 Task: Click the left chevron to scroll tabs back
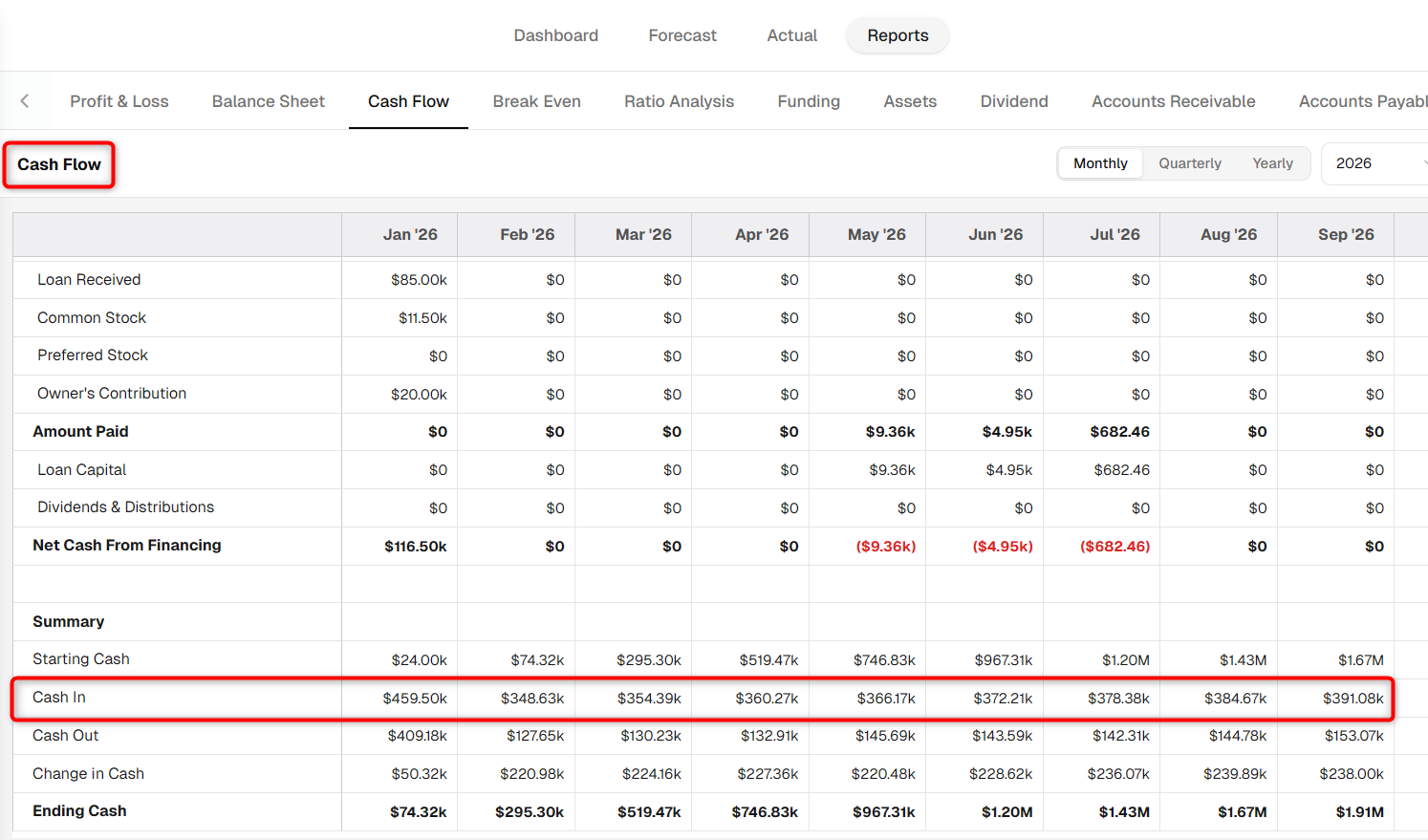coord(25,101)
